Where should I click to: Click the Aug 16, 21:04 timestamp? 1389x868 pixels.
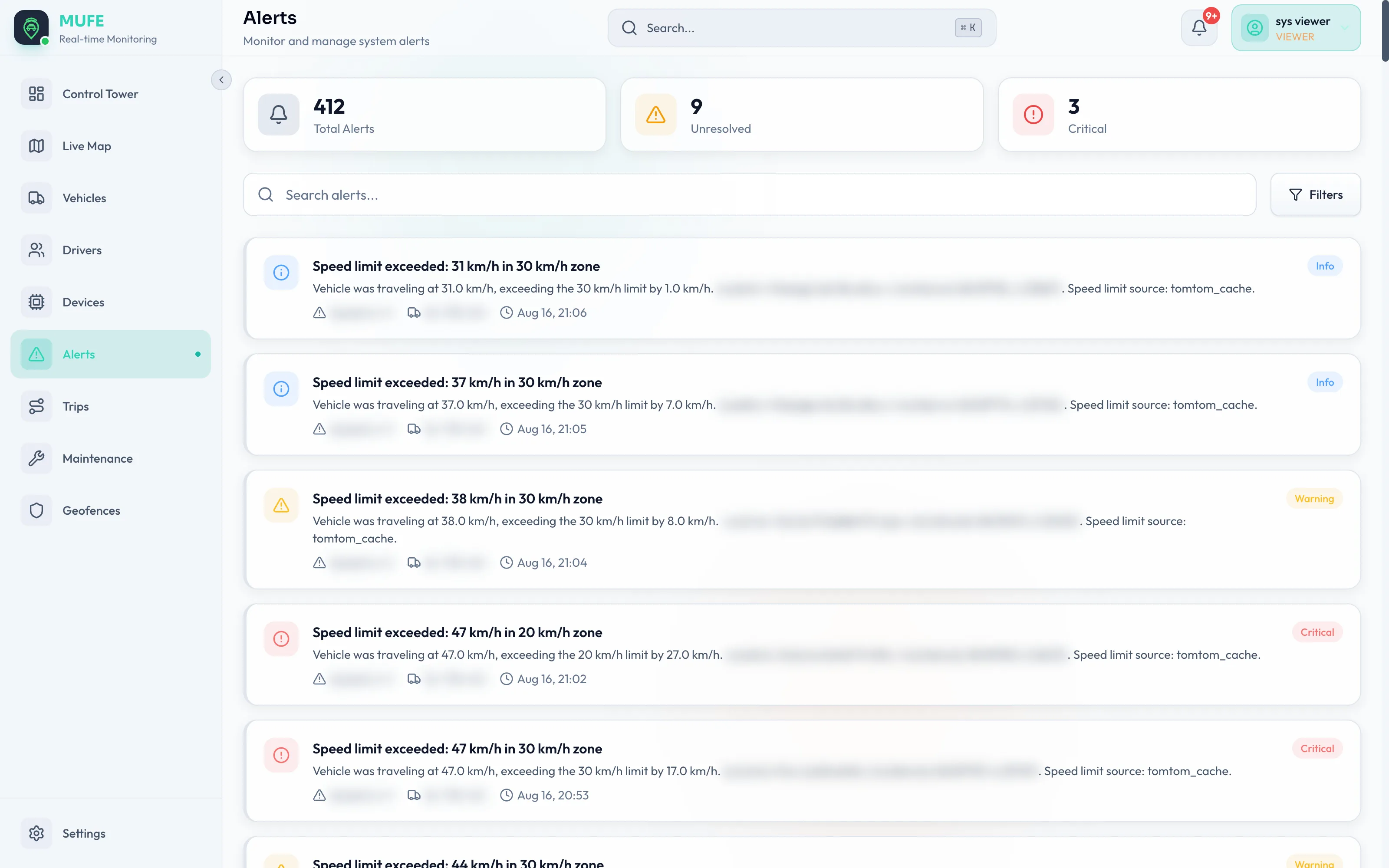552,562
